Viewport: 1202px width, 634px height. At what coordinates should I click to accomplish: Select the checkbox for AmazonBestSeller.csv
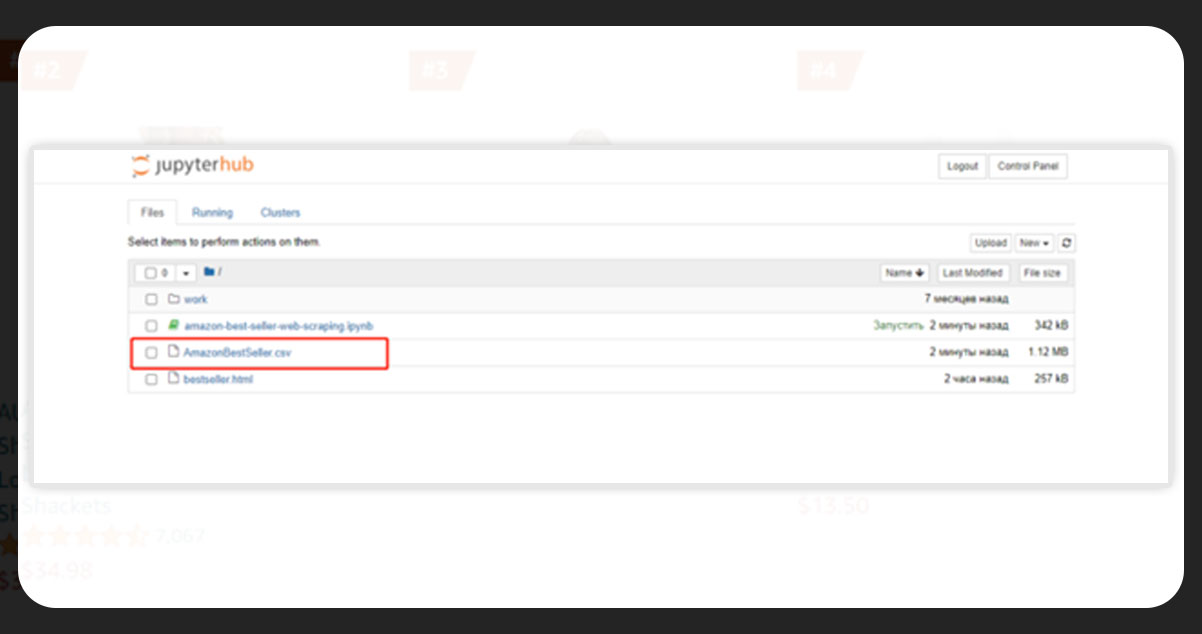coord(151,352)
